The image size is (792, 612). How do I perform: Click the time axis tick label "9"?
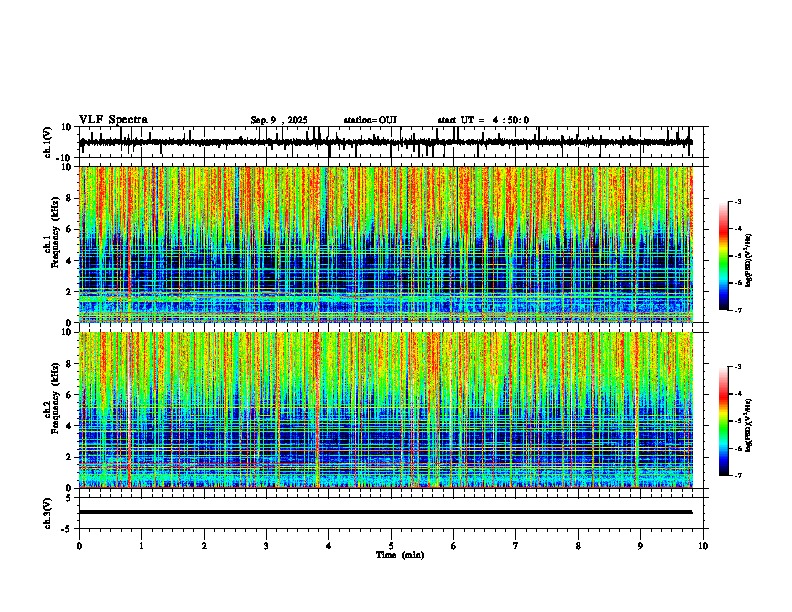coord(640,546)
